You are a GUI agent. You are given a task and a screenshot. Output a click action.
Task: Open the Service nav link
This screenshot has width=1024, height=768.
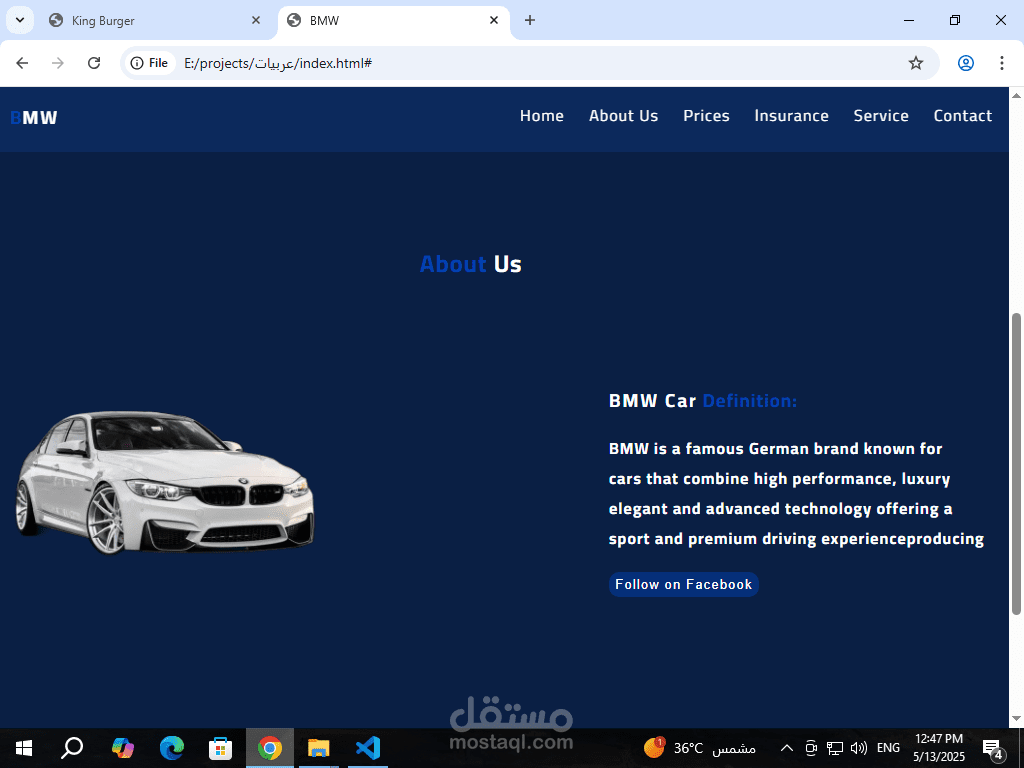point(880,116)
